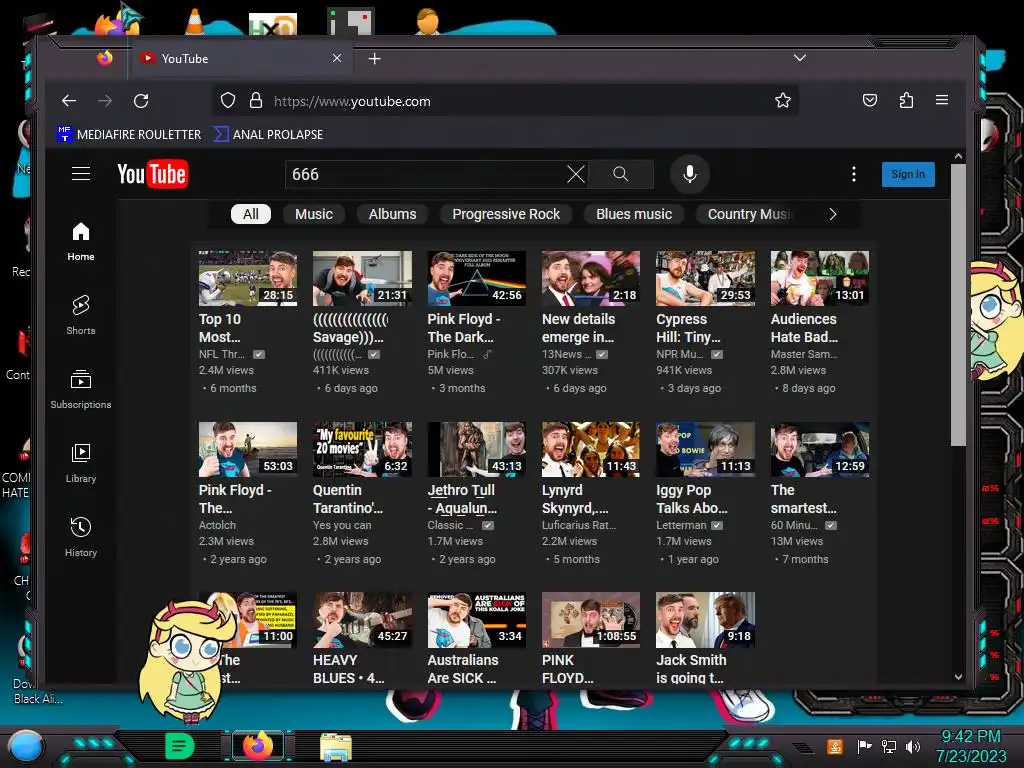Open Shorts in the sidebar
1024x768 pixels.
point(81,315)
